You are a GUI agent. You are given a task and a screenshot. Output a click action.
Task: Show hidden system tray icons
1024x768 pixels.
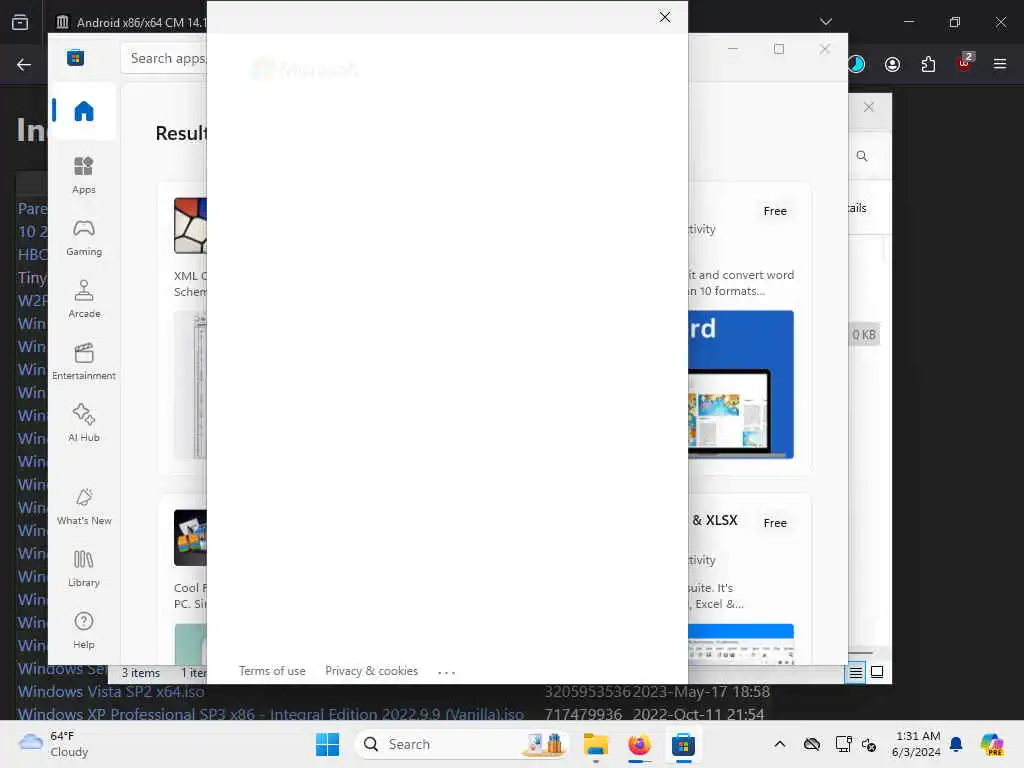[780, 744]
